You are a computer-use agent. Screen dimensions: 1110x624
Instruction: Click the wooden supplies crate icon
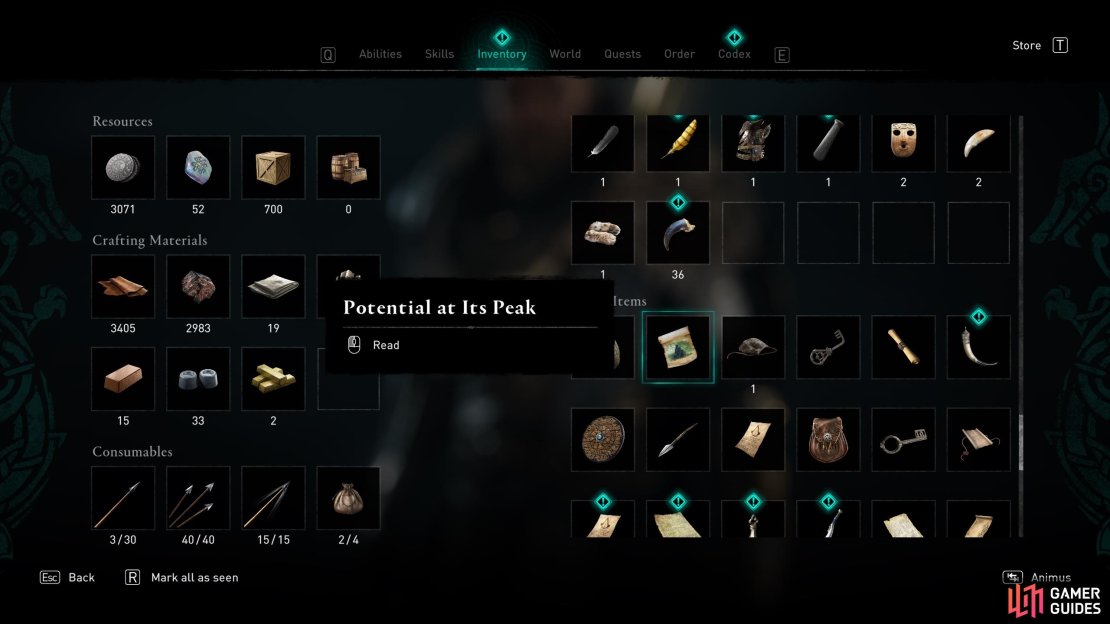pyautogui.click(x=273, y=168)
